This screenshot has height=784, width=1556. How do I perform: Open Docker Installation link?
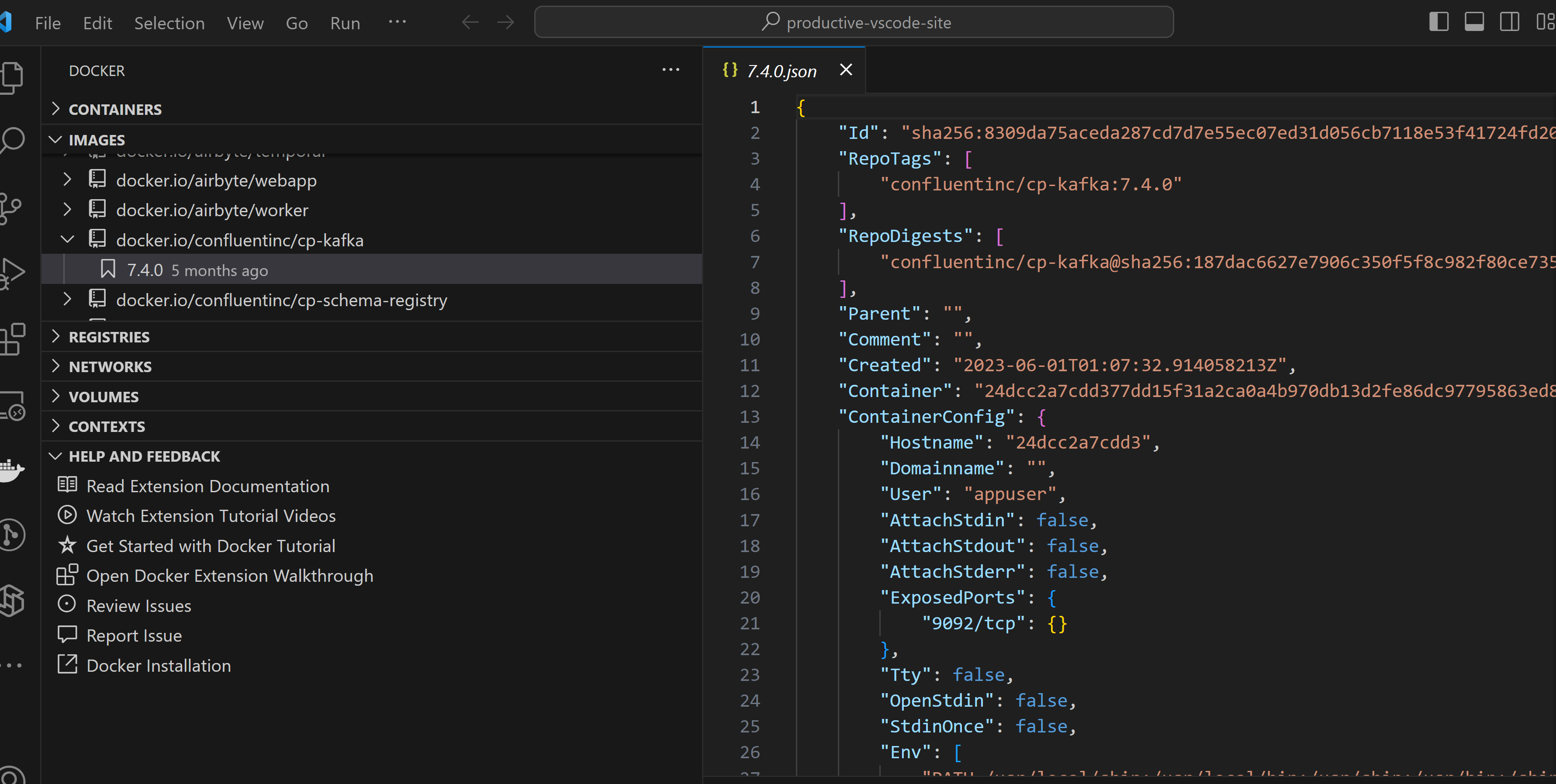(159, 665)
